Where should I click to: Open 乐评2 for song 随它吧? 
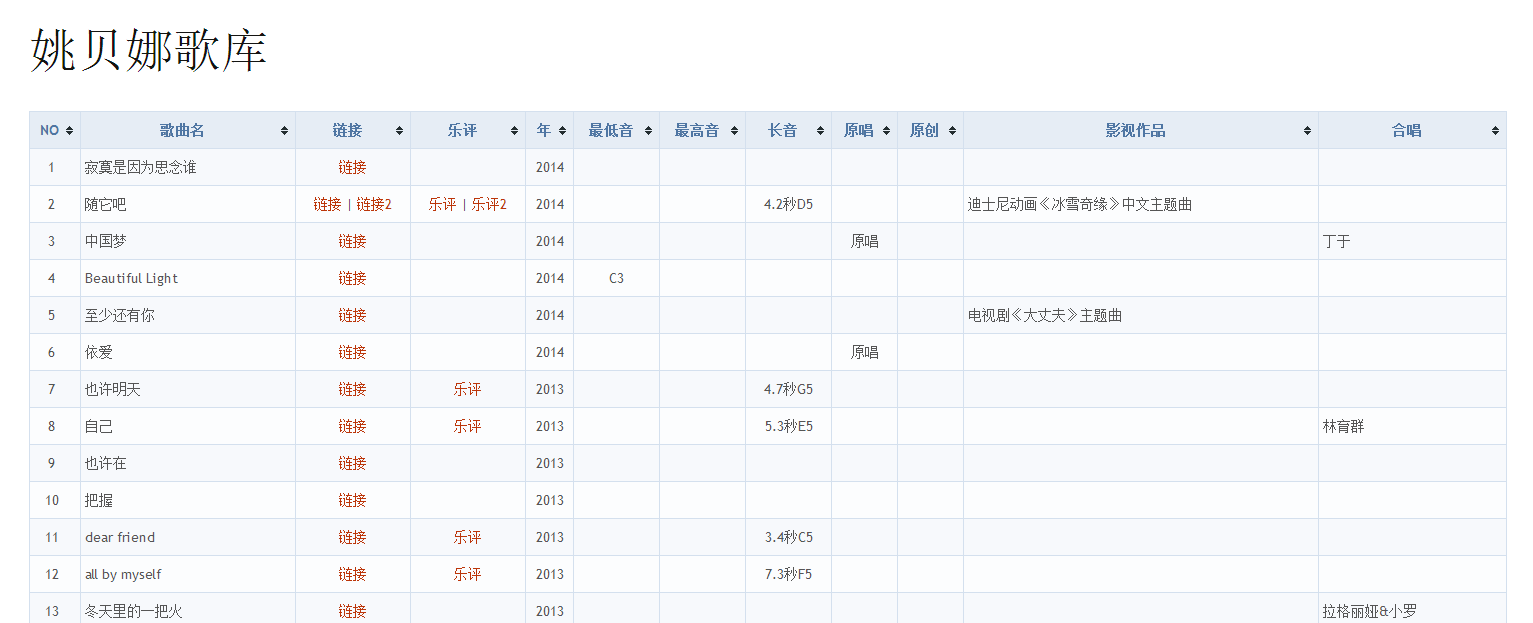pos(489,205)
